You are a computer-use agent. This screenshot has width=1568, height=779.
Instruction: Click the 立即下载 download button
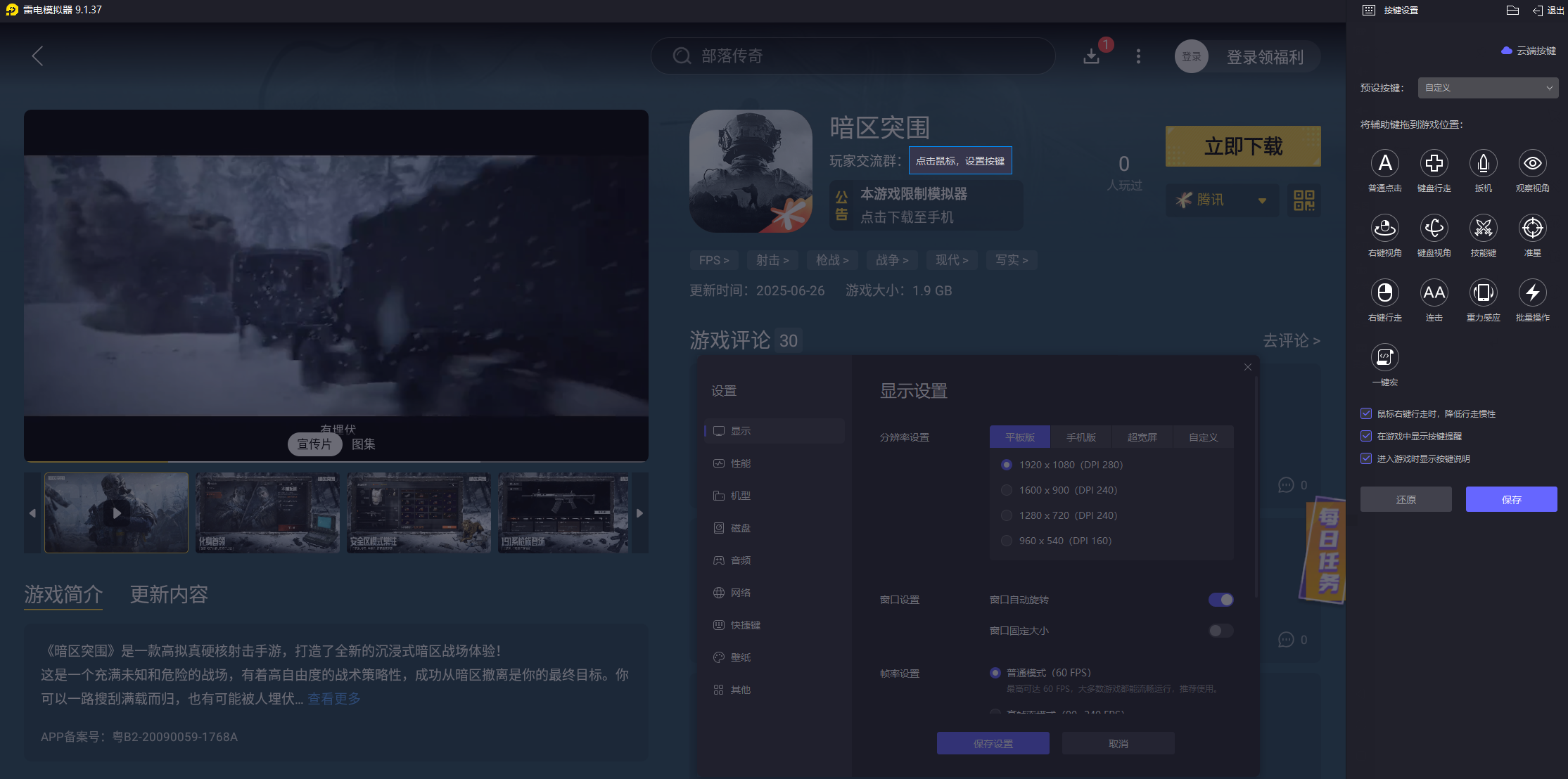(1242, 146)
